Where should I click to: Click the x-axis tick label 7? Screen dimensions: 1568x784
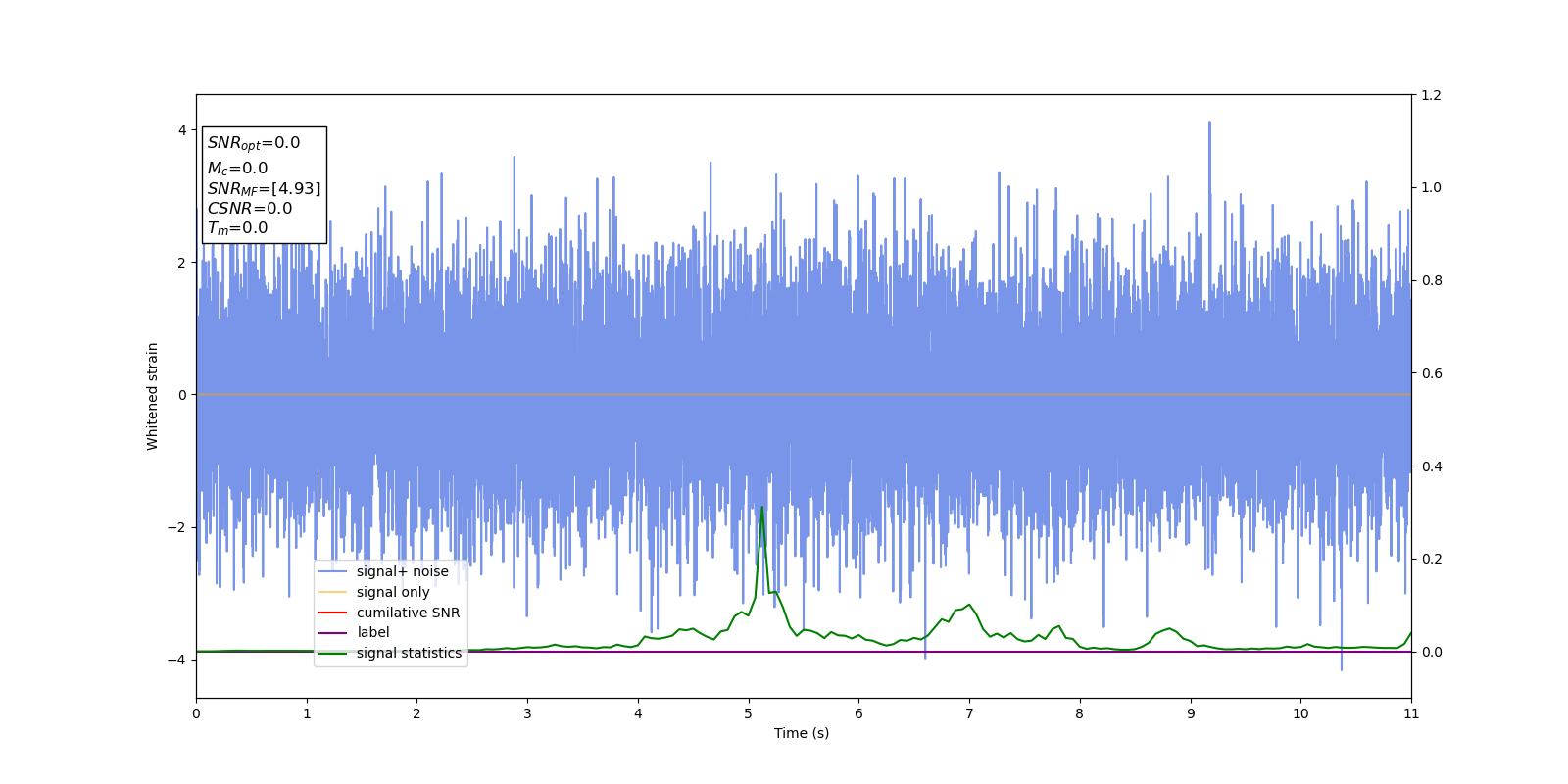969,714
